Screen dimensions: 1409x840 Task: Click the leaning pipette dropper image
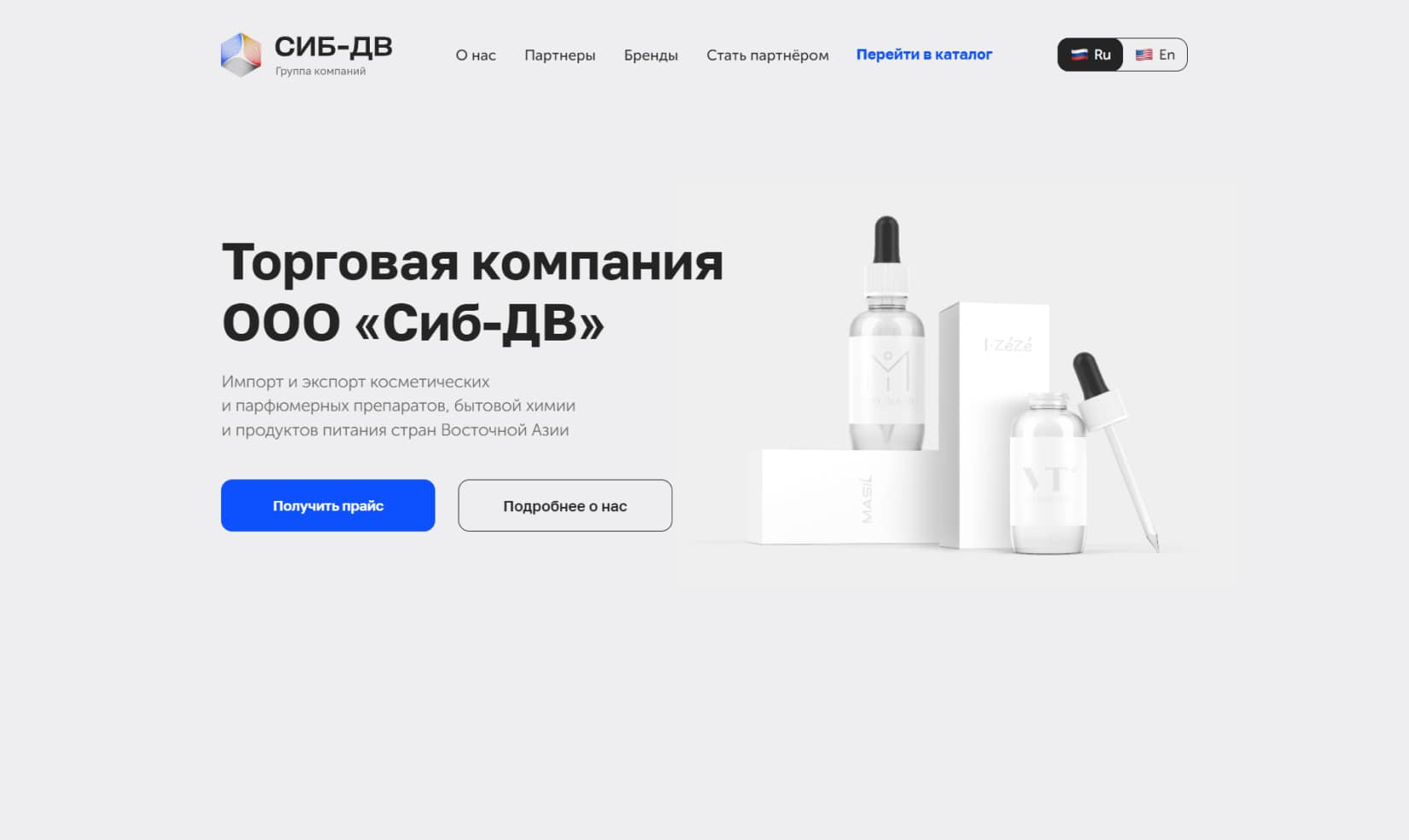coord(1114,451)
